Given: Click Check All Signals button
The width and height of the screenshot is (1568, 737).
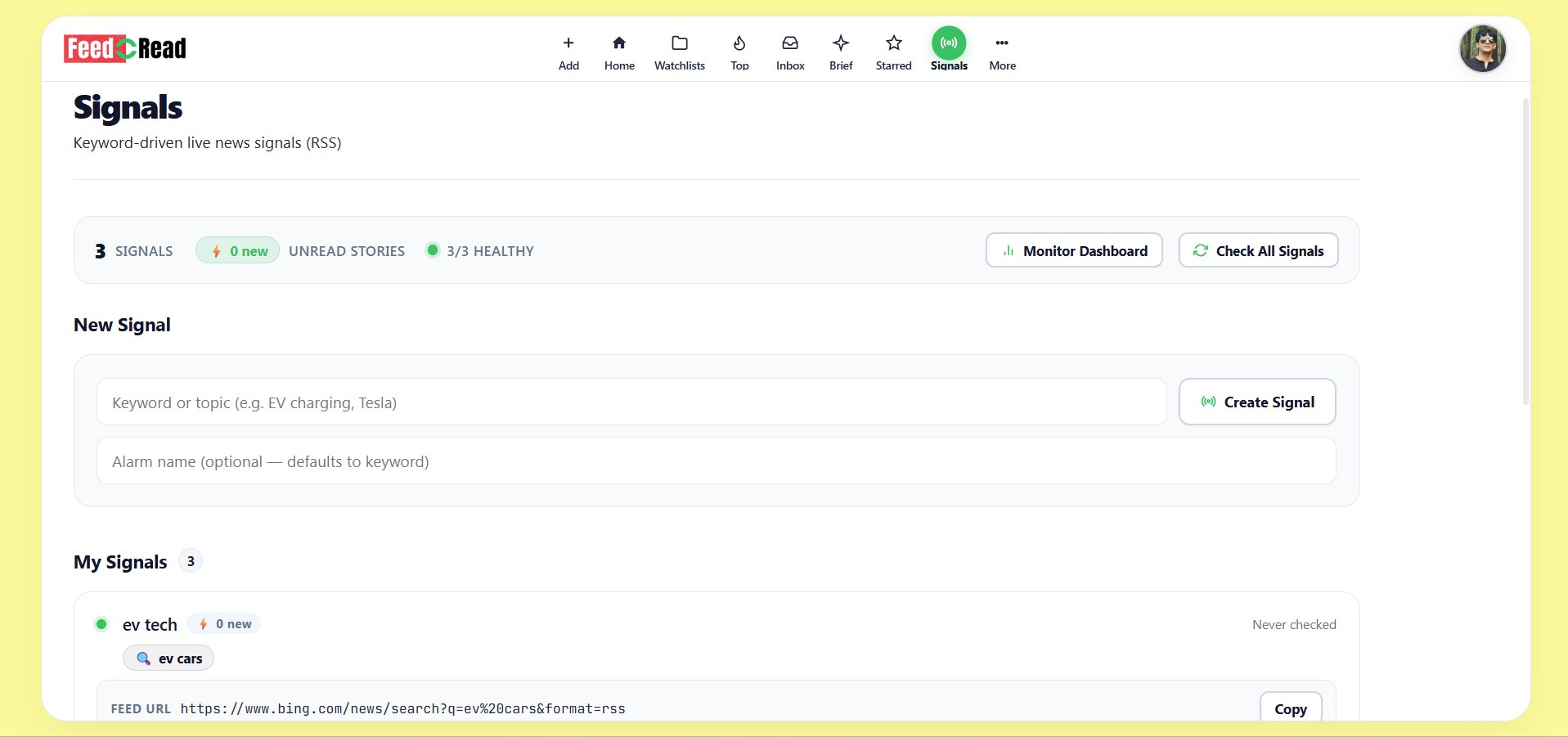Looking at the screenshot, I should pos(1258,250).
